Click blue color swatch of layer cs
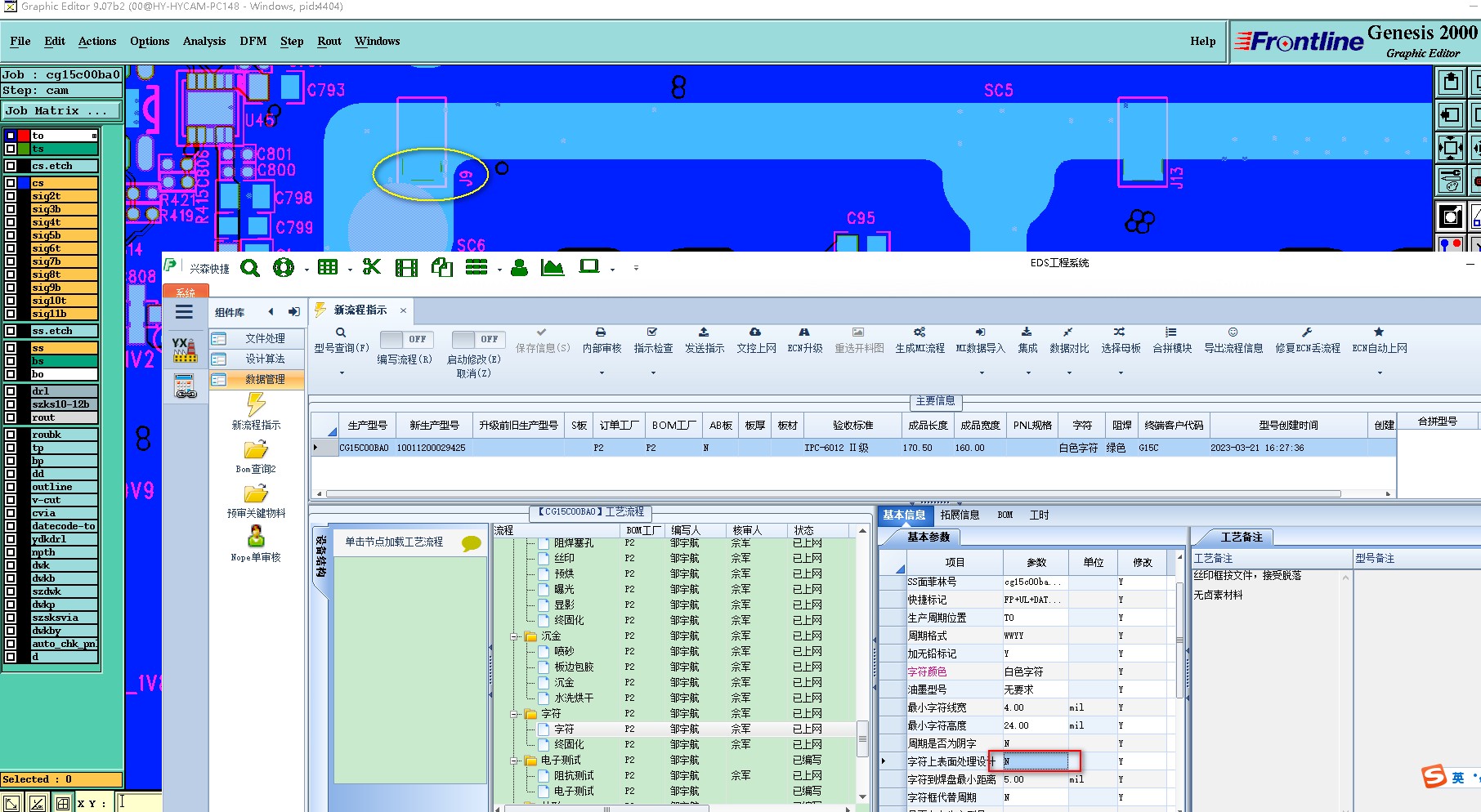Image resolution: width=1481 pixels, height=812 pixels. point(23,183)
